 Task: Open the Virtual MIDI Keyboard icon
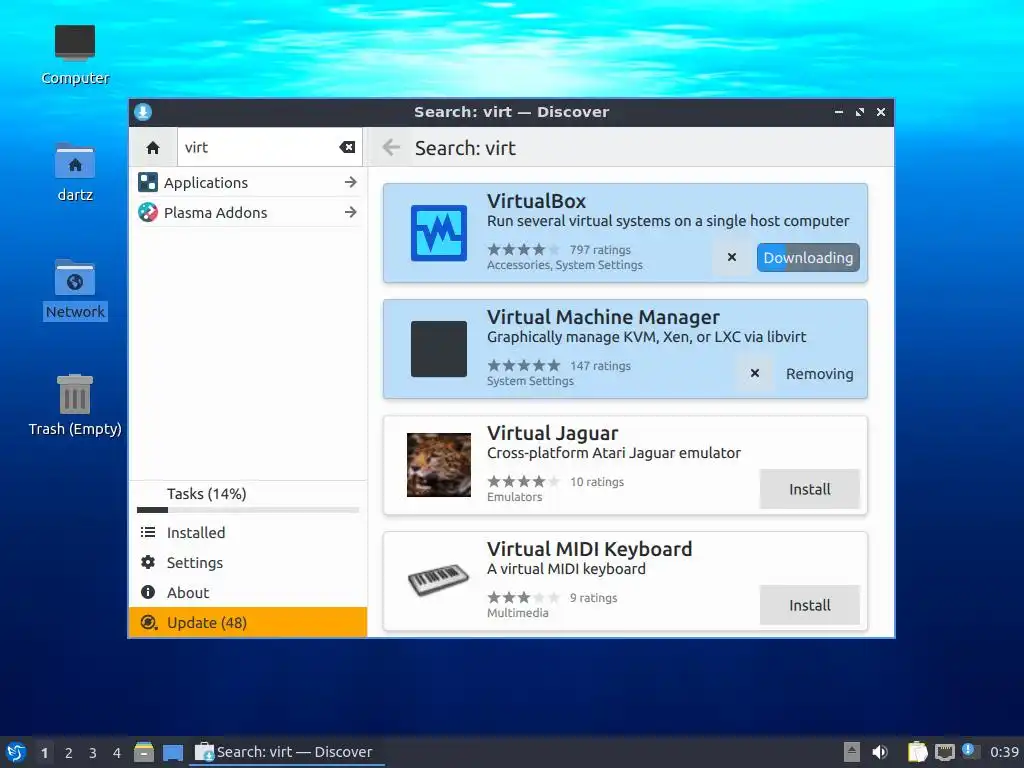point(439,579)
